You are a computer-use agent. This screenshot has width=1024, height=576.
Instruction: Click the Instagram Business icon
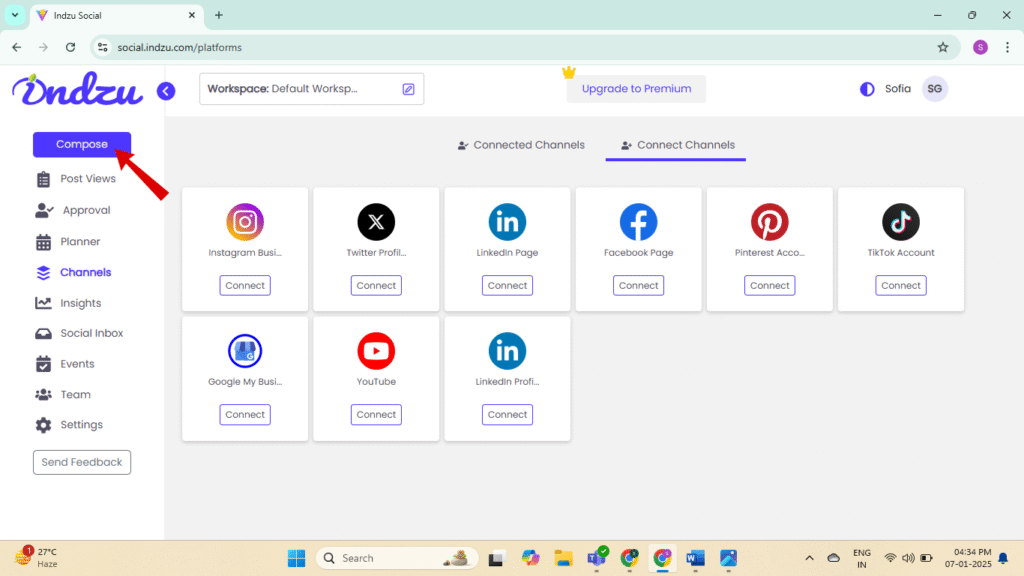pos(245,222)
